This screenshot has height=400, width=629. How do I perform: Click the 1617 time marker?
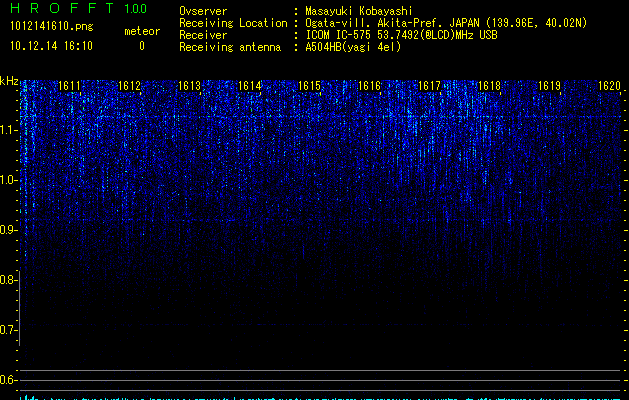point(429,86)
